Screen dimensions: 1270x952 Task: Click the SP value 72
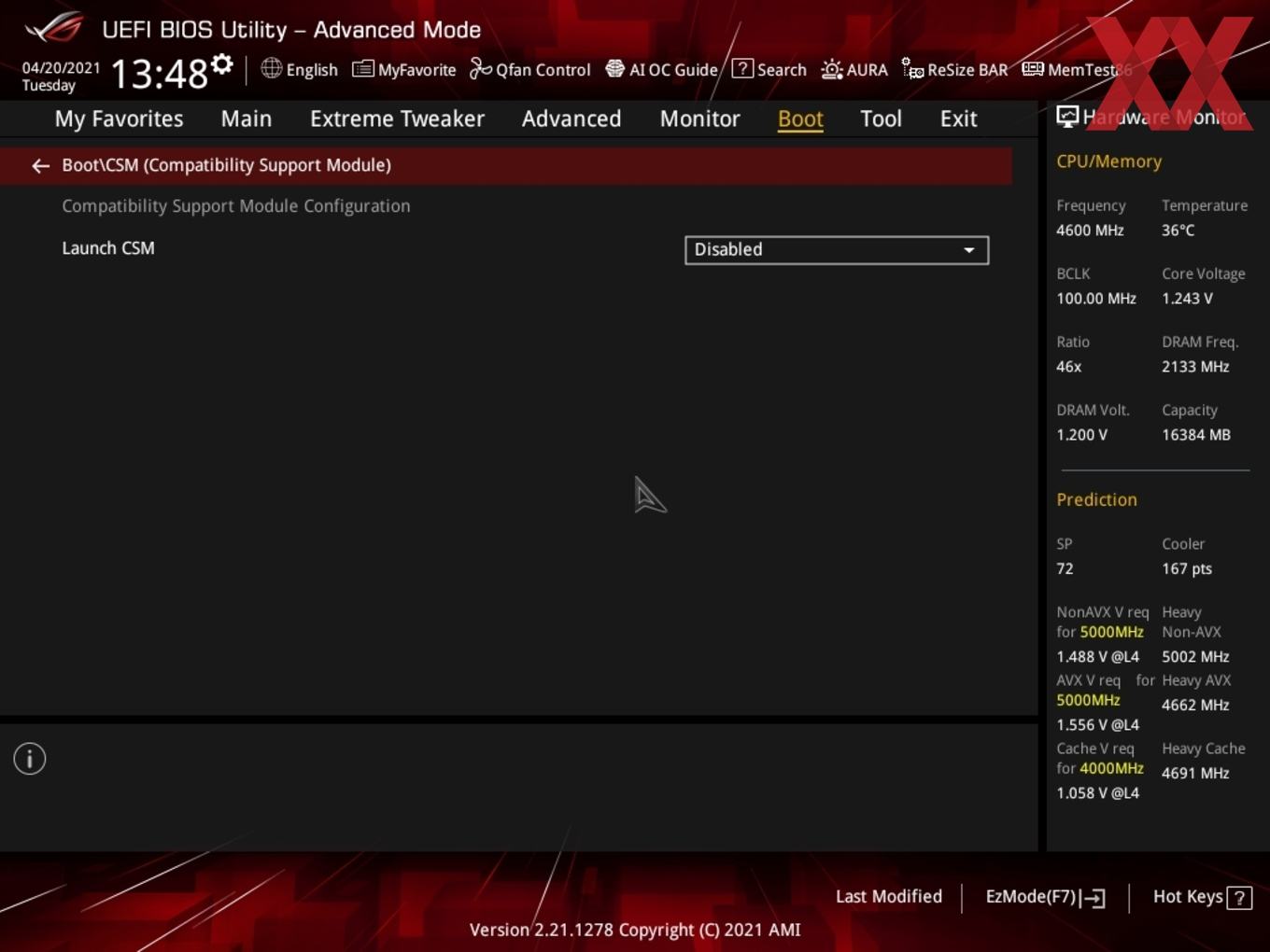[1065, 569]
